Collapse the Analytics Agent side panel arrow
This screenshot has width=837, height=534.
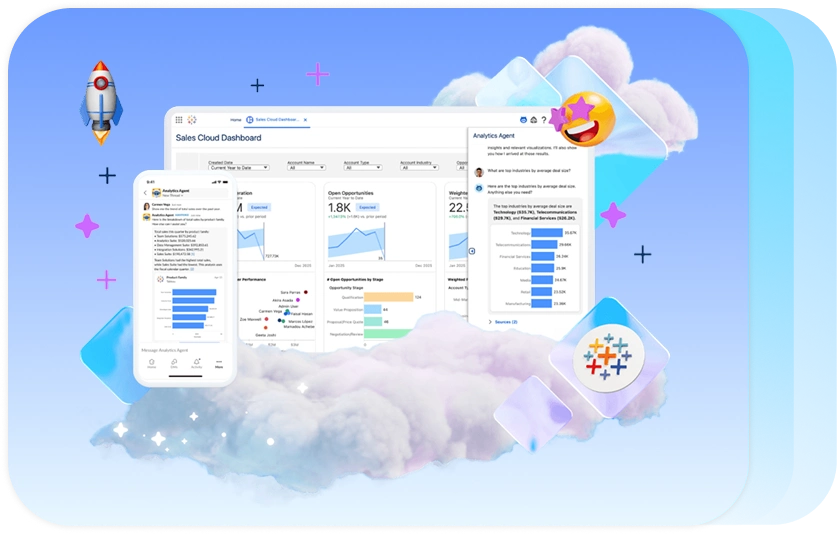472,251
